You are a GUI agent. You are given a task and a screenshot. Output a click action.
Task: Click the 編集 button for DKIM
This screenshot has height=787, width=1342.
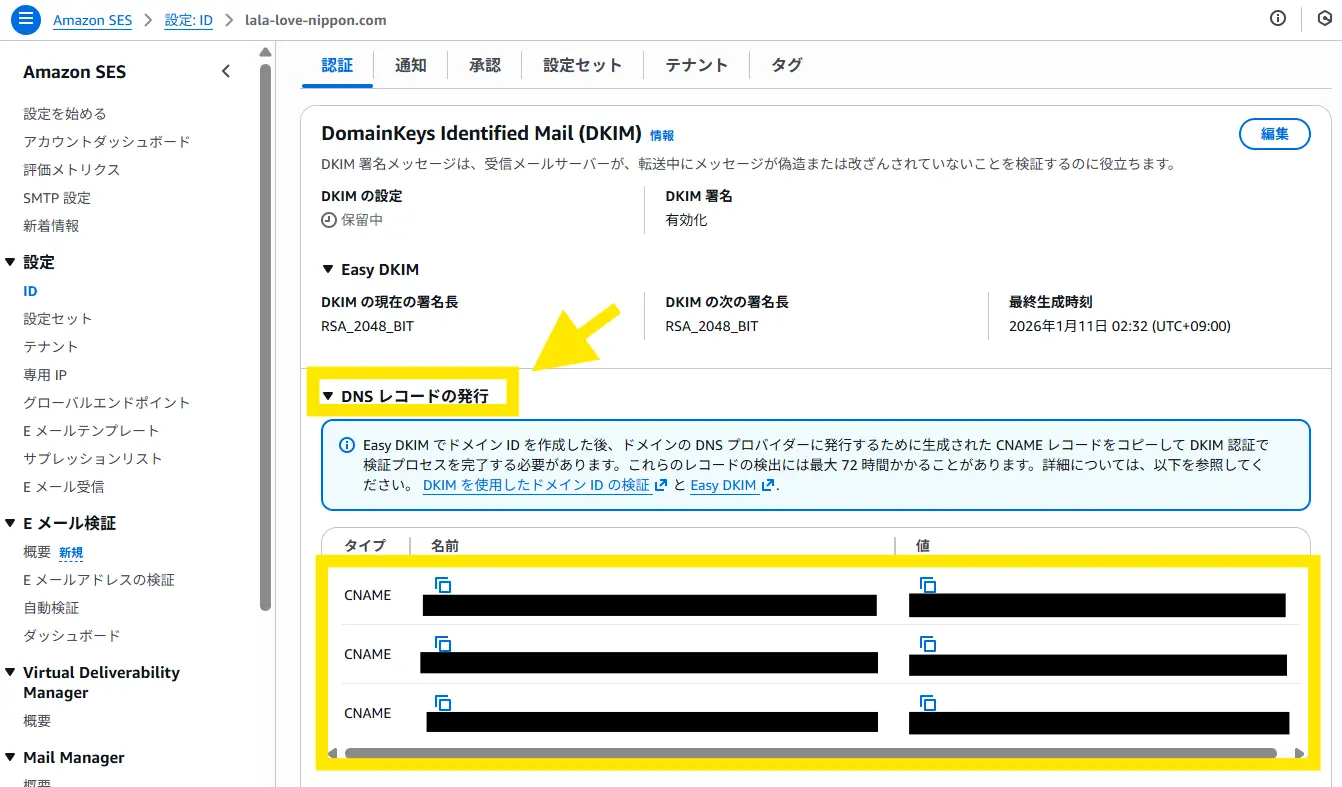click(x=1274, y=134)
